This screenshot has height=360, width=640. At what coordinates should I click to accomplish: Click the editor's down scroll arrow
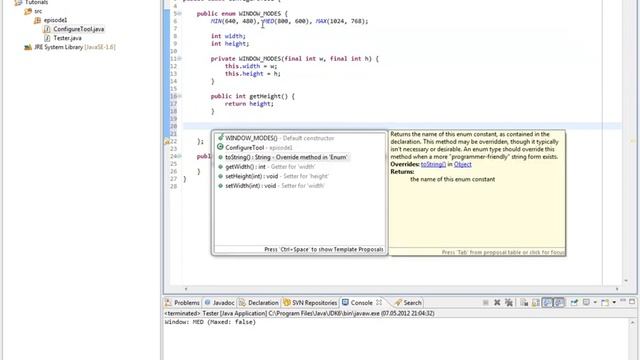point(626,280)
